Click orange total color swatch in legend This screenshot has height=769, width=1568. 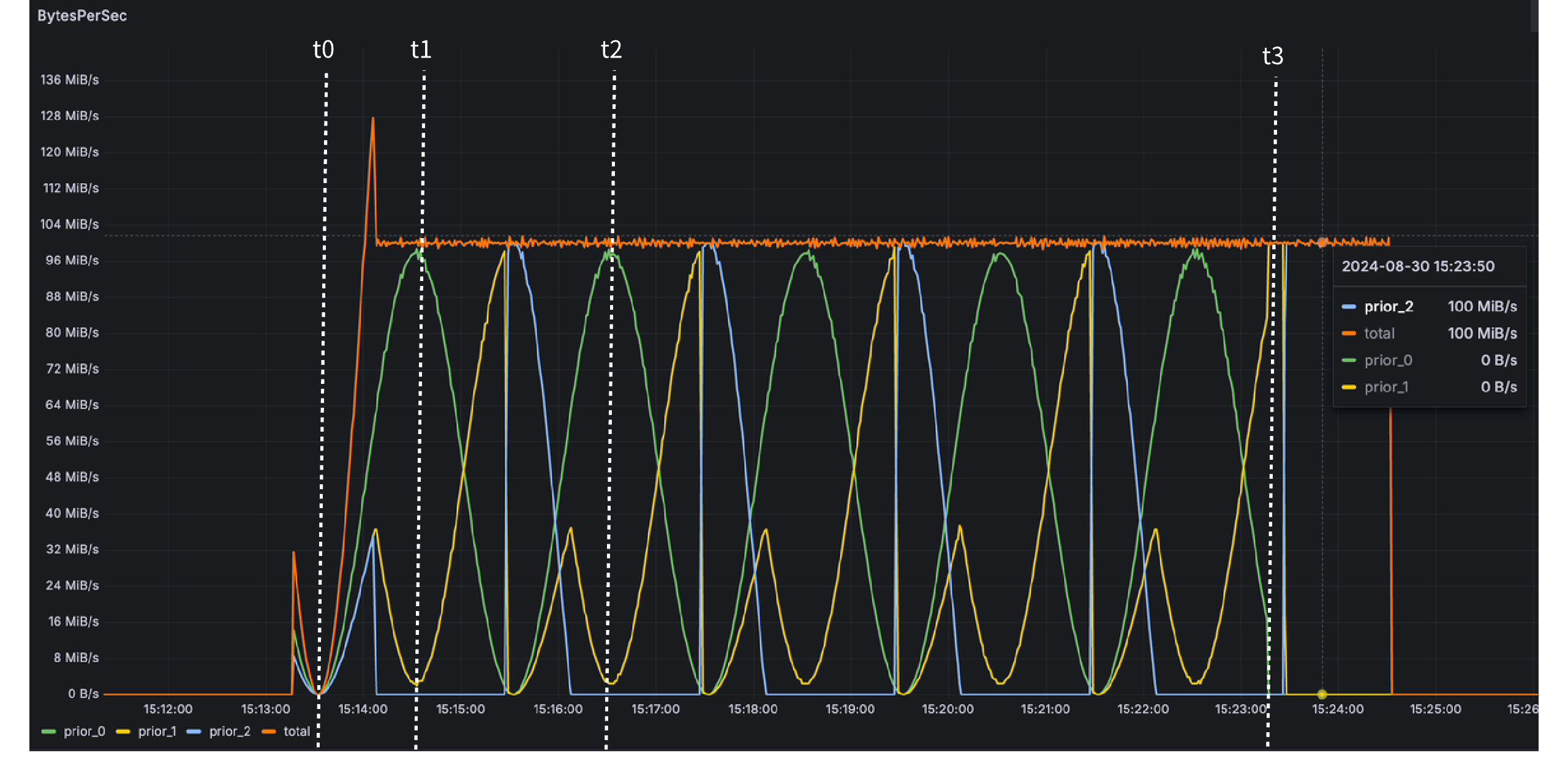269,732
